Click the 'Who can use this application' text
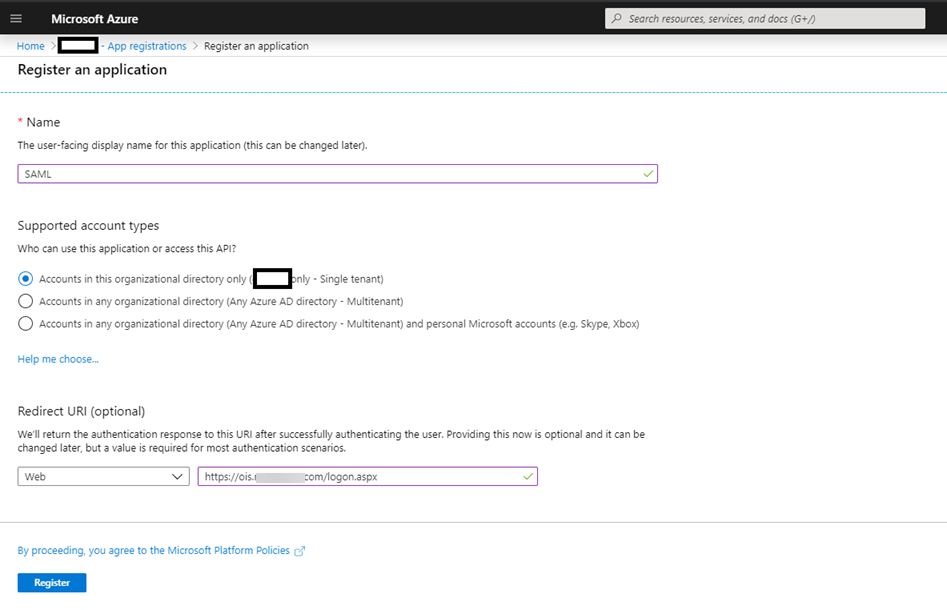Screen dimensions: 947x610 [x=127, y=248]
